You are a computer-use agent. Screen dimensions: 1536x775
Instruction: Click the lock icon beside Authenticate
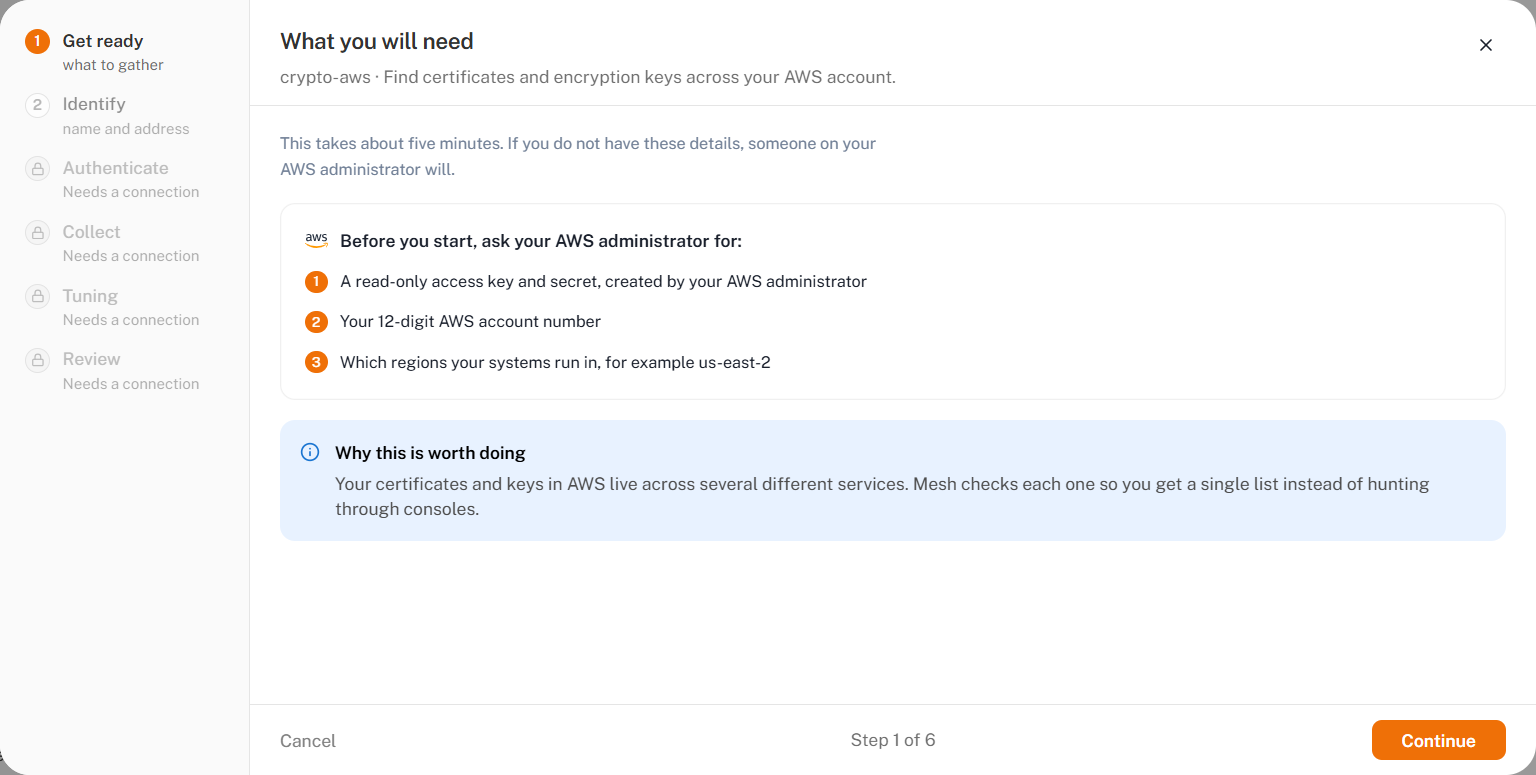37,169
